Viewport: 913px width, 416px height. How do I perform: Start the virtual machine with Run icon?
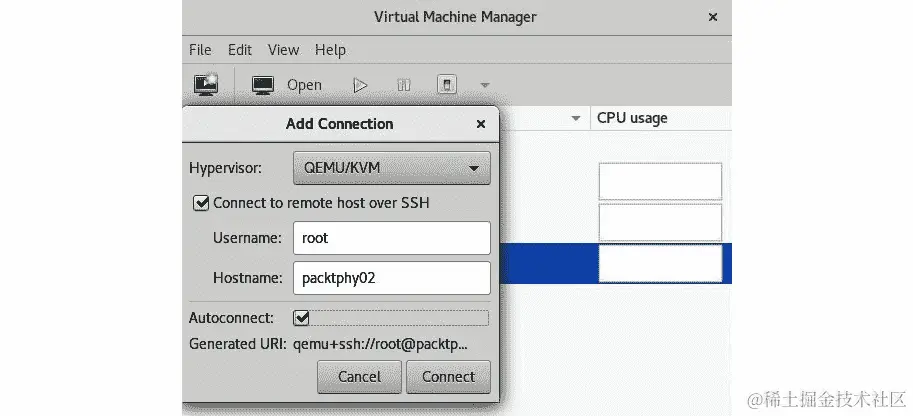tap(360, 85)
